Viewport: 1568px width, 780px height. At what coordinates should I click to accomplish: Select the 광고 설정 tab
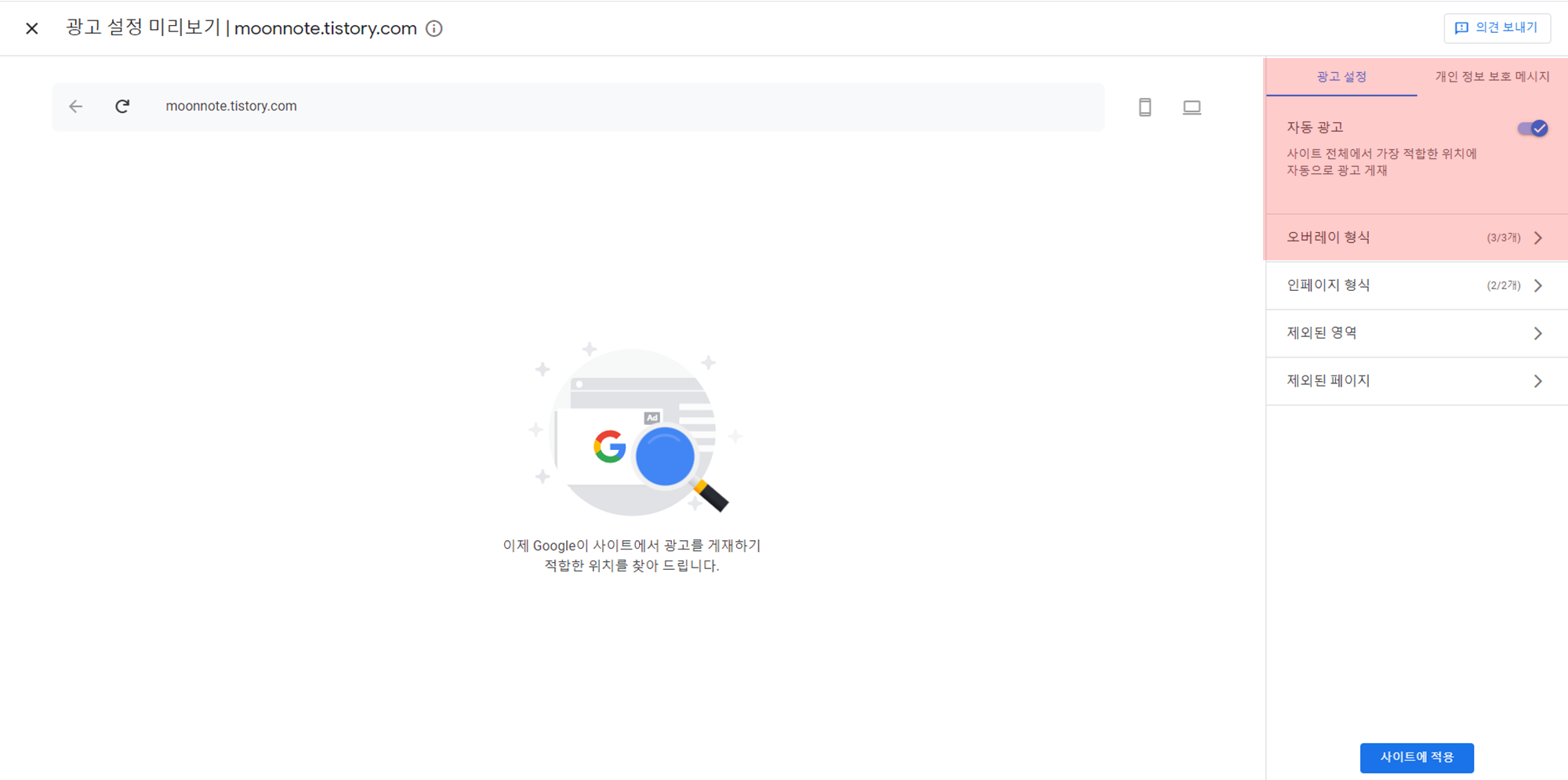click(1341, 77)
